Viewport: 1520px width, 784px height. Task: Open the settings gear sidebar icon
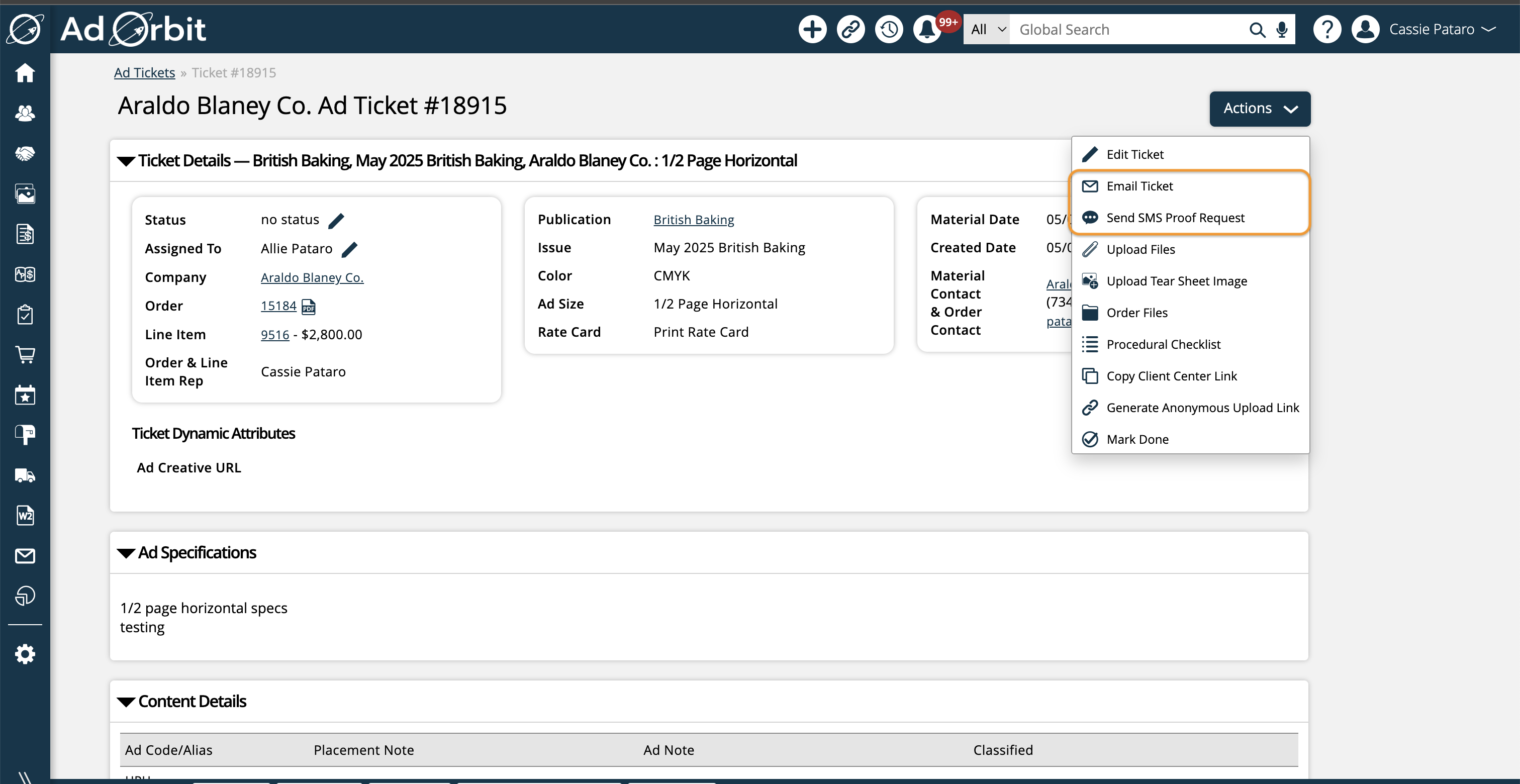pyautogui.click(x=25, y=654)
